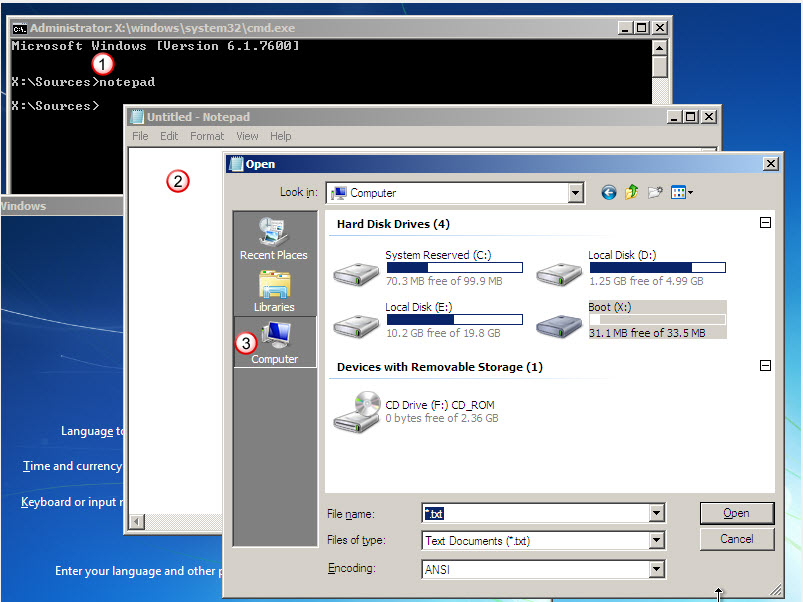
Task: Select the System Reserved (C:) drive icon
Action: point(356,274)
